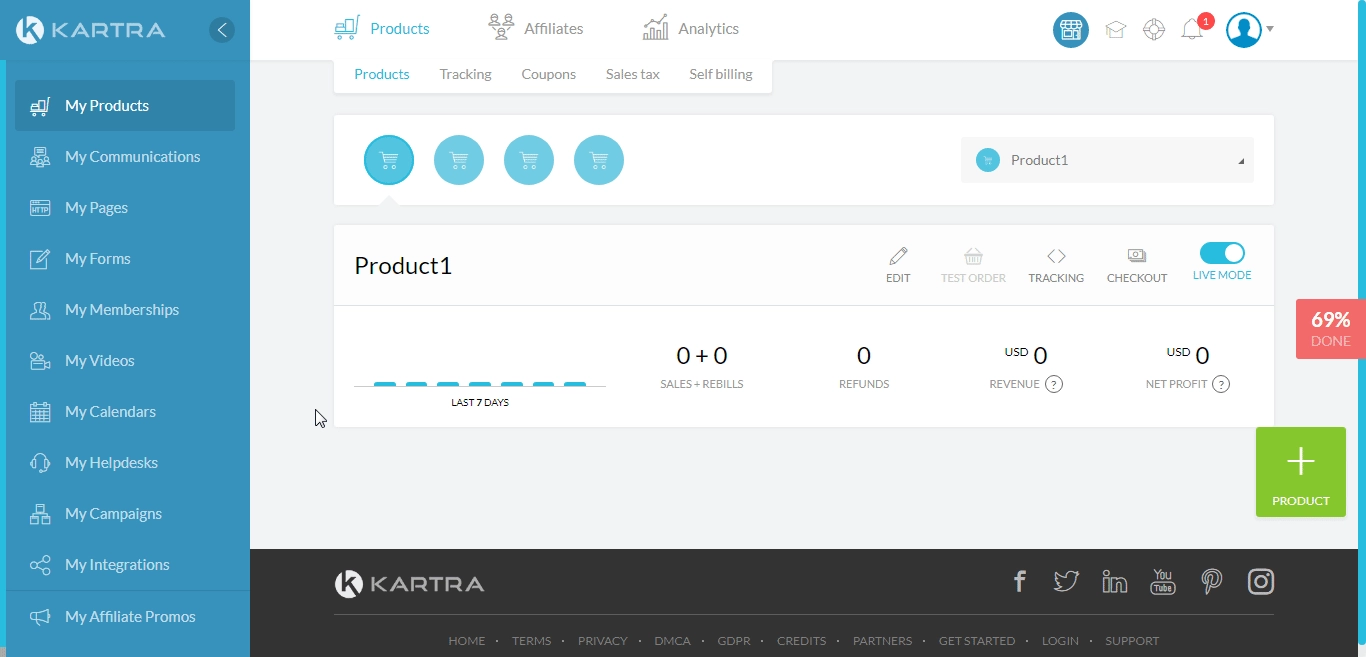Screen dimensions: 1366x657
Task: Click the Last 7 Days sales chart
Action: [x=480, y=384]
